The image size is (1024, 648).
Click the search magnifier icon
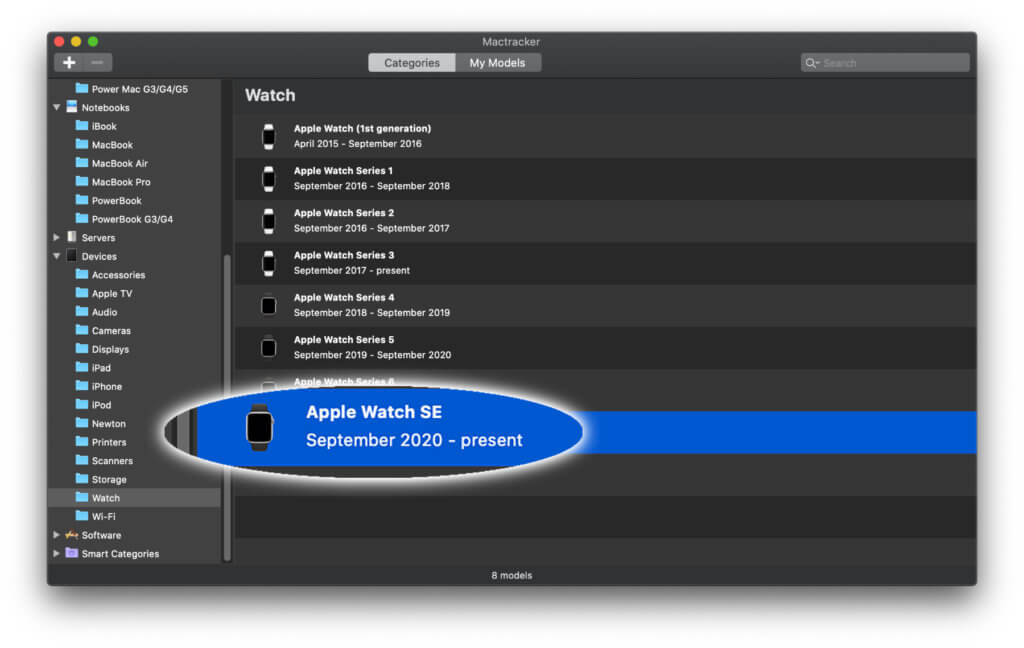point(811,63)
